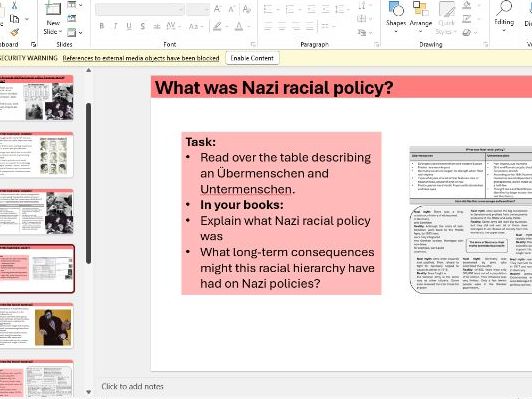Image resolution: width=532 pixels, height=399 pixels.
Task: Click the Decrease List Level icon
Action: pos(311,9)
